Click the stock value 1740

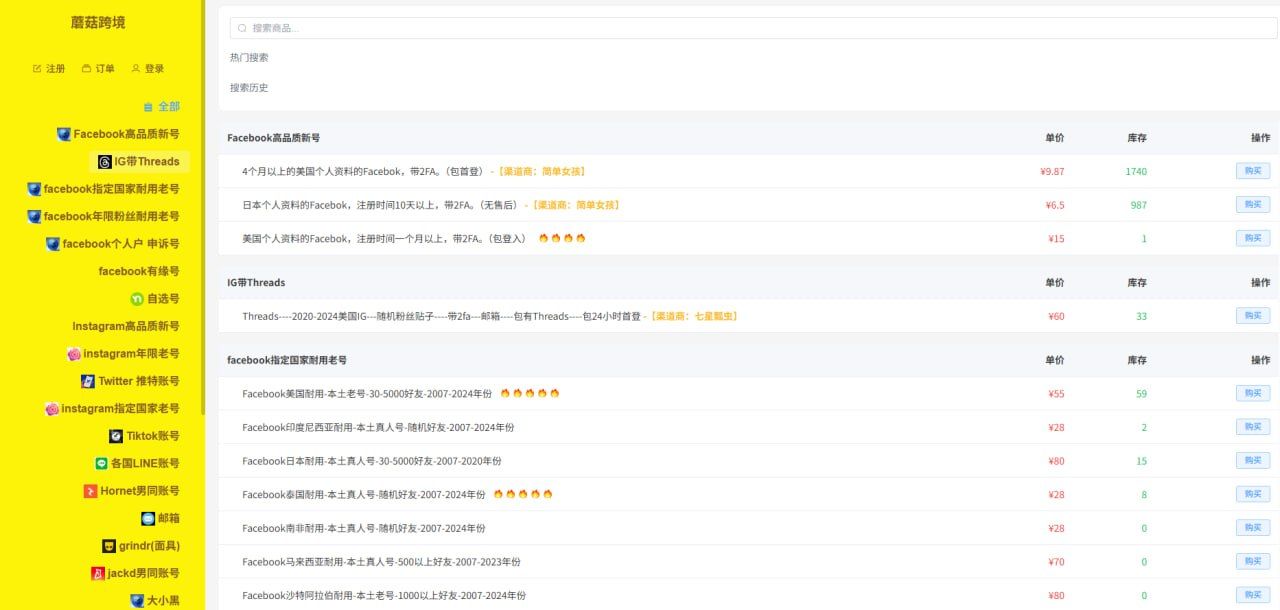click(1136, 171)
